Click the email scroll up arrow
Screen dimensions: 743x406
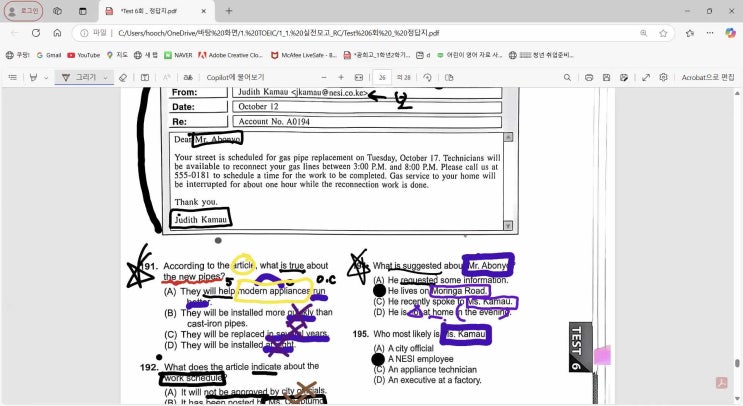coord(508,137)
